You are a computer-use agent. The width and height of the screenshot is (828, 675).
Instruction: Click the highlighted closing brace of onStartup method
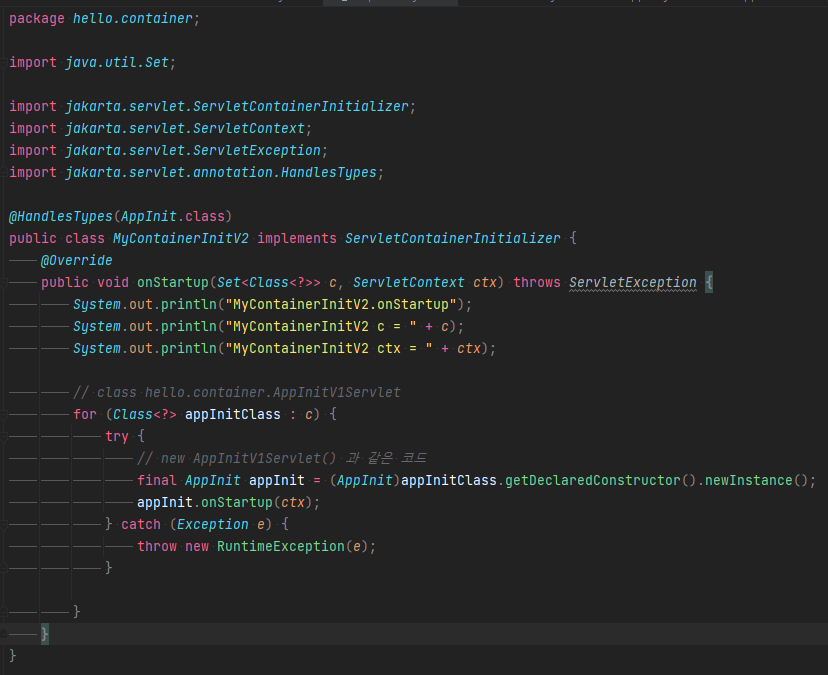[45, 634]
